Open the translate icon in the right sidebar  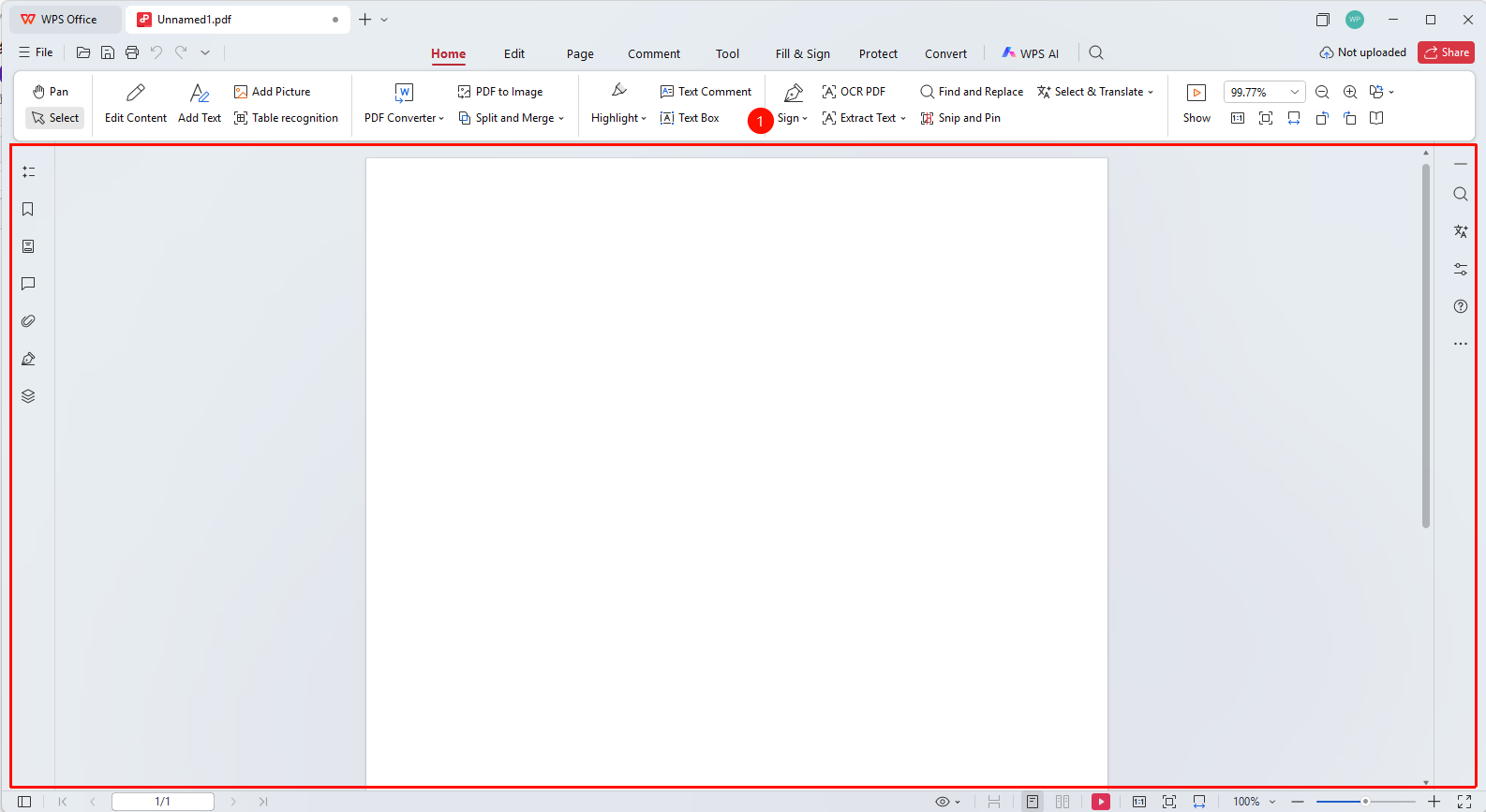pos(1461,231)
